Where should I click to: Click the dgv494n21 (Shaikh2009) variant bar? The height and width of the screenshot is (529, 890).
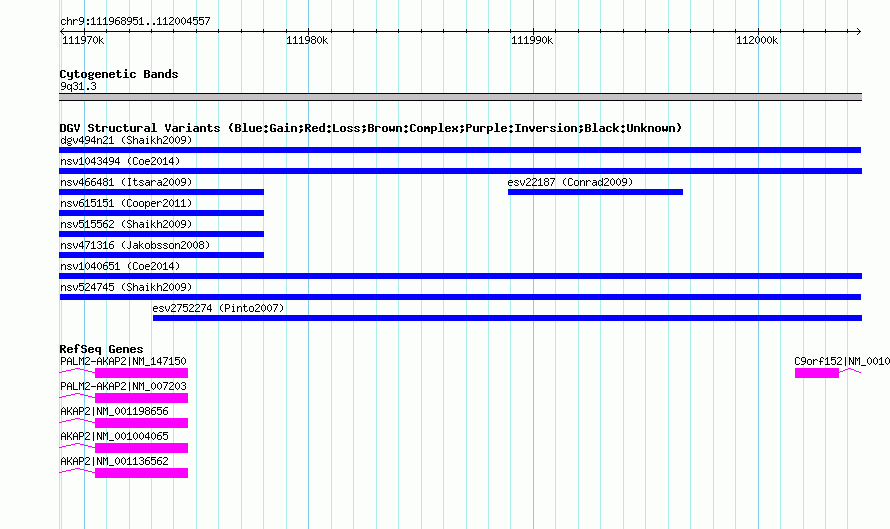tap(460, 150)
